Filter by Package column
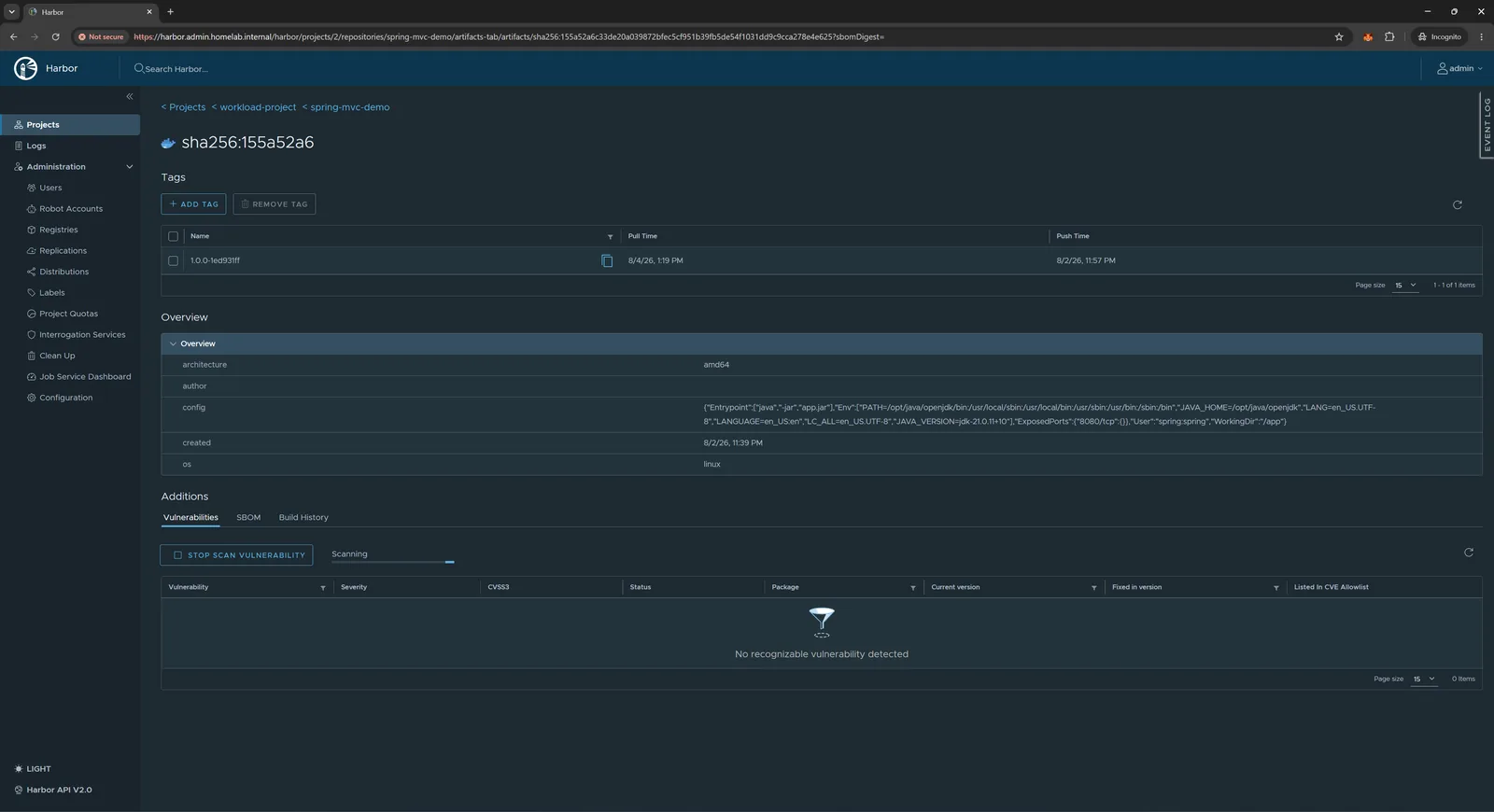Viewport: 1494px width, 812px height. [x=912, y=588]
